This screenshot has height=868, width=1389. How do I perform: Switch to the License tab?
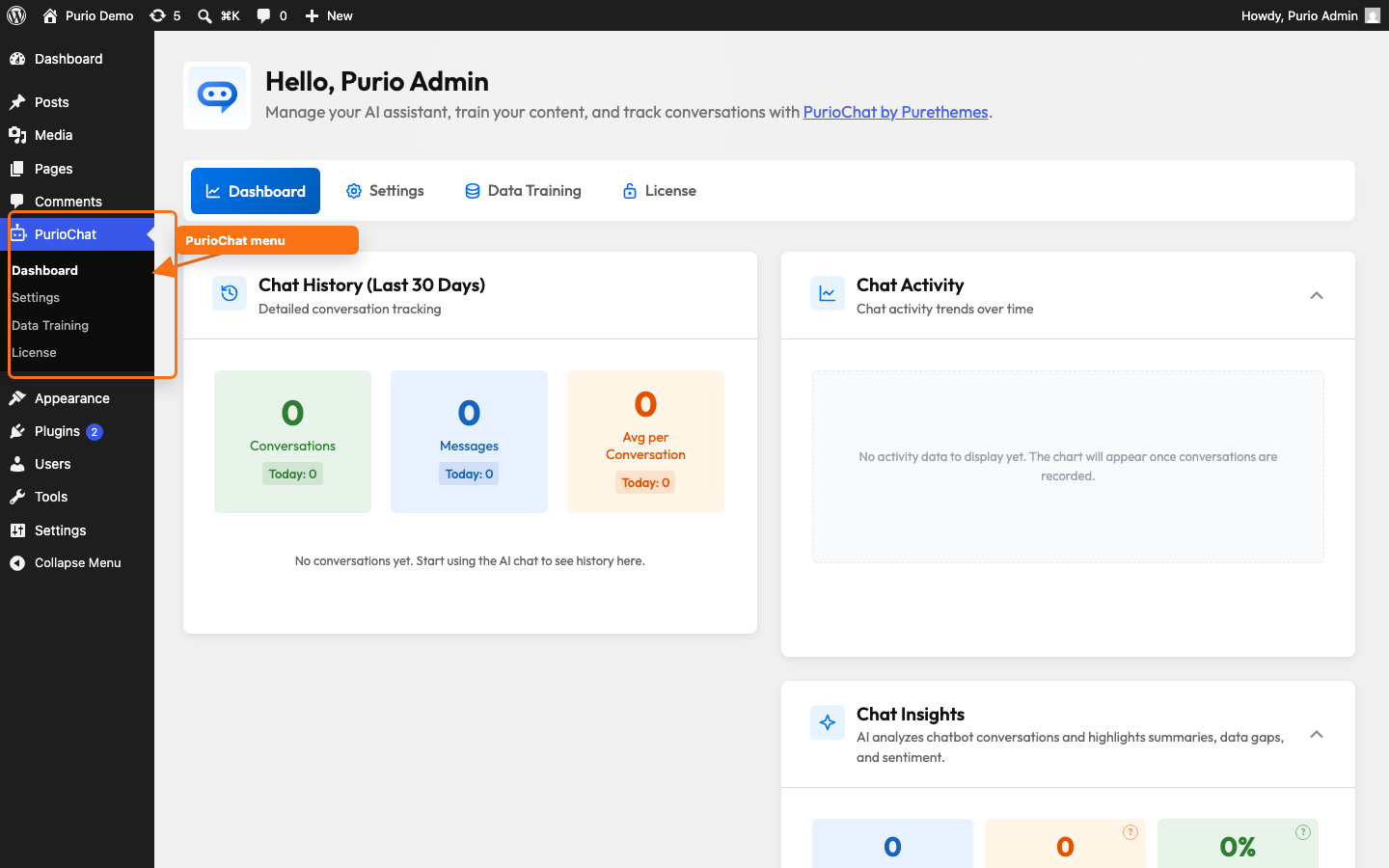point(659,191)
